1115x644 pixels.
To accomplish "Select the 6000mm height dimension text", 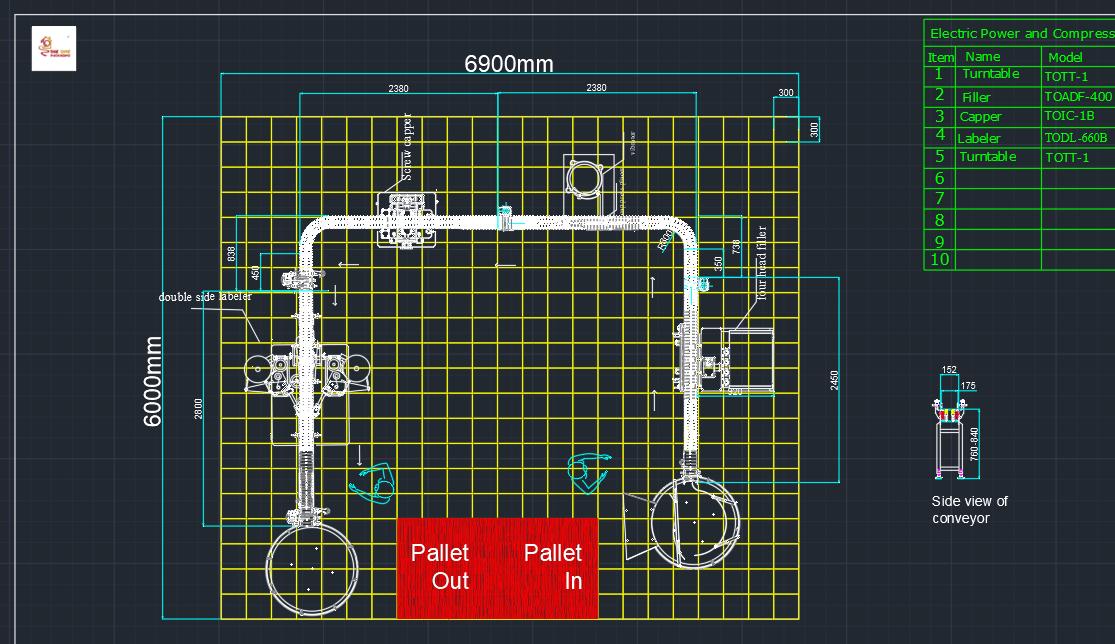I will (x=153, y=380).
